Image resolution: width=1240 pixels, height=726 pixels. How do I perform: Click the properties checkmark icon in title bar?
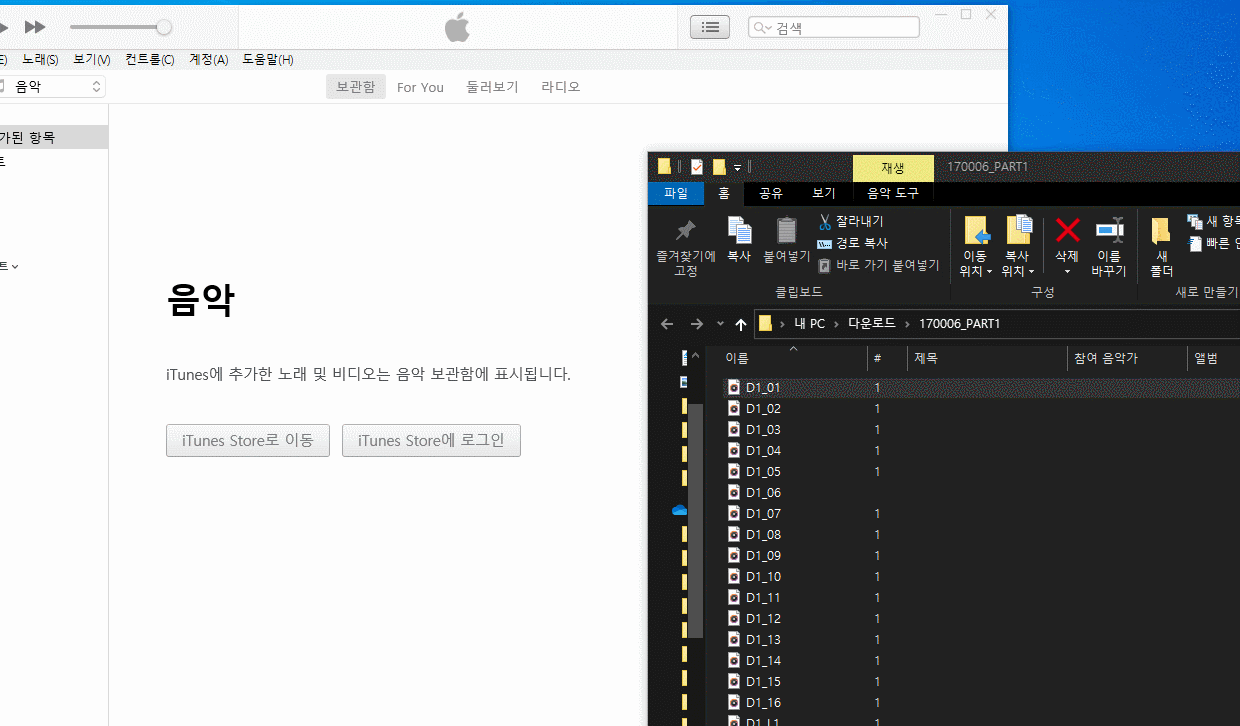(x=697, y=167)
